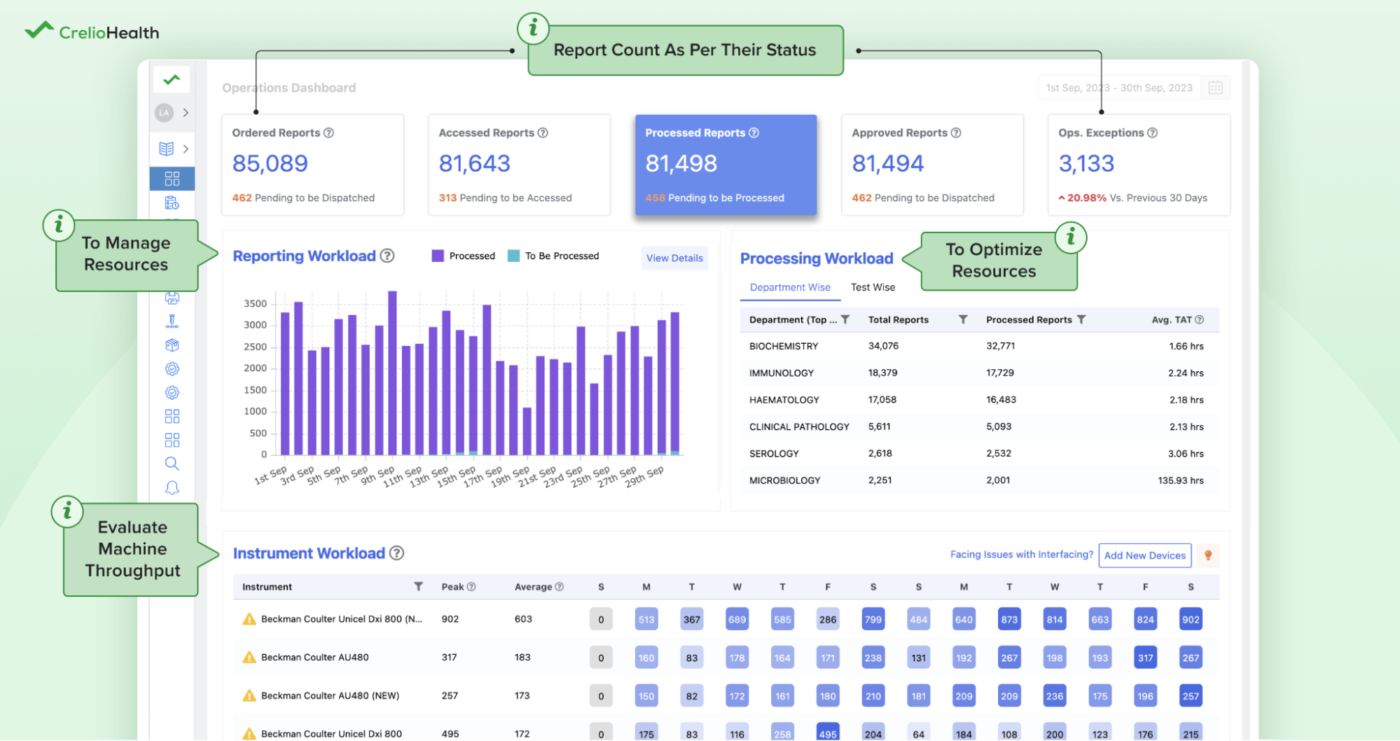Open the microscope stand sidebar icon

pos(172,321)
